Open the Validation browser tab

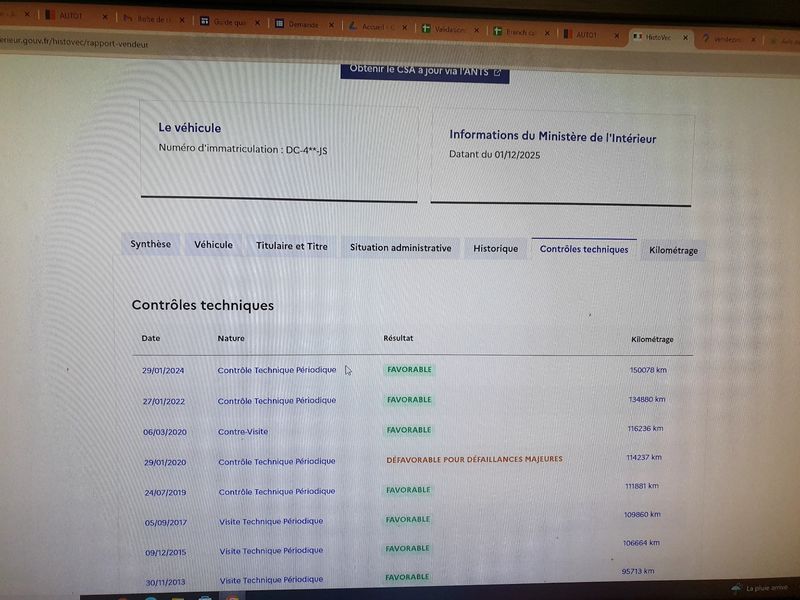pos(449,30)
